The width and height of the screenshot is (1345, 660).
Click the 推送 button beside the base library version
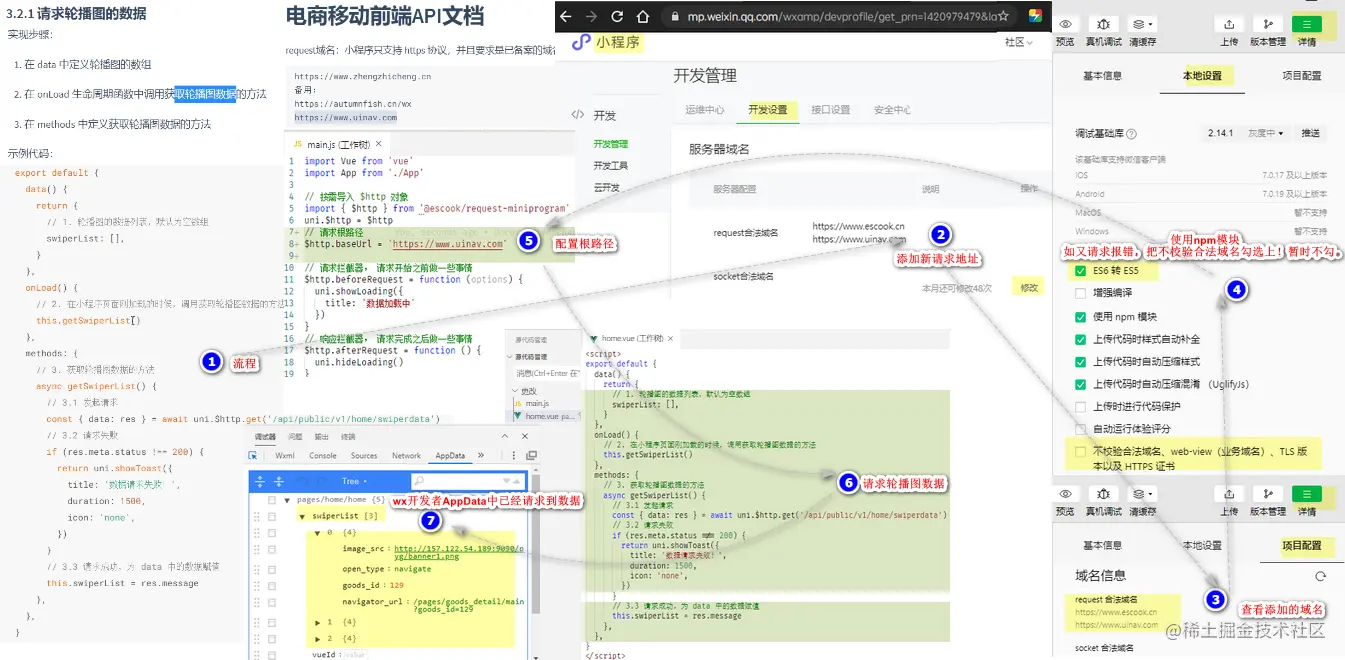[1310, 133]
